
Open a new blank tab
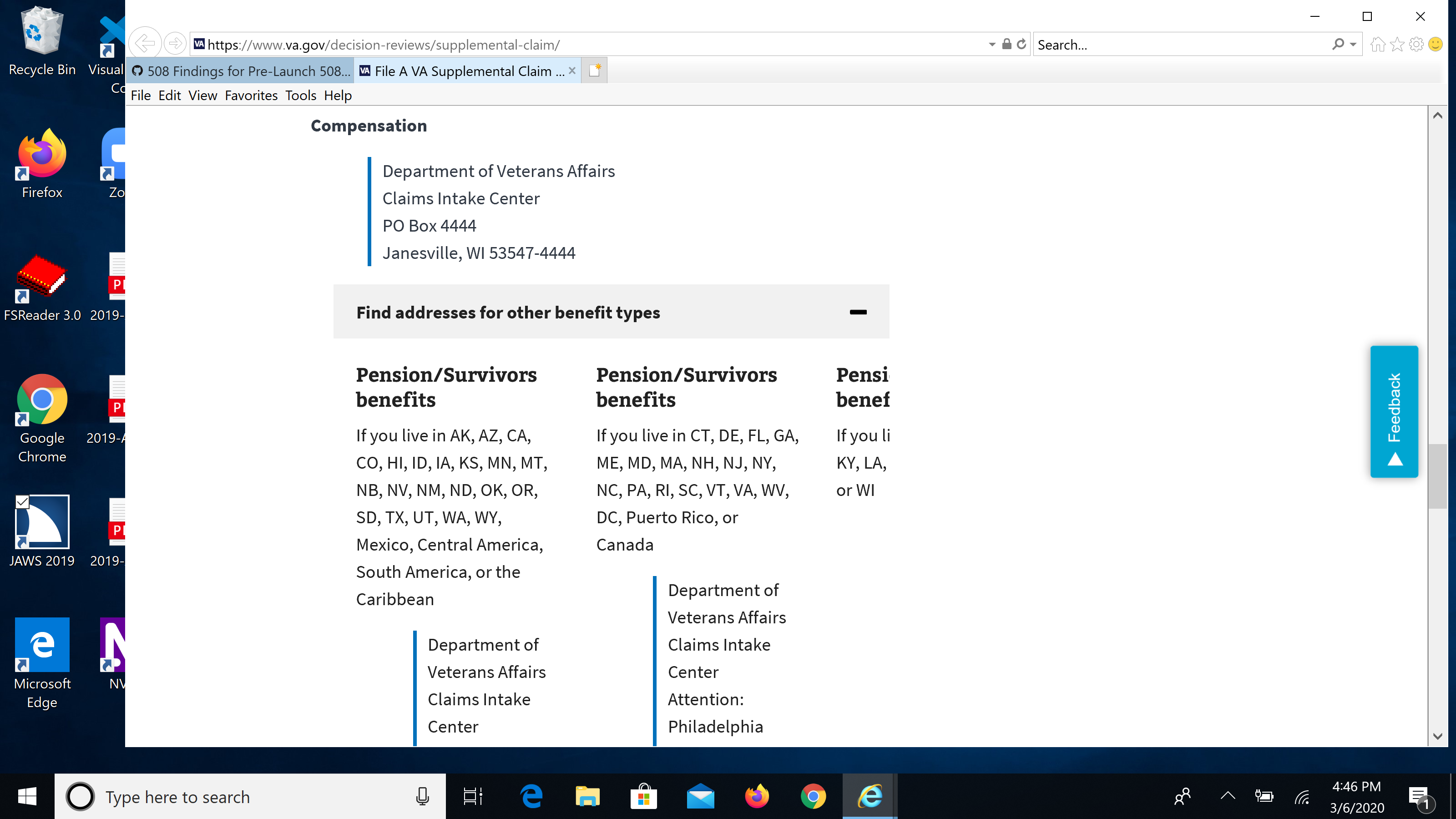tap(595, 71)
